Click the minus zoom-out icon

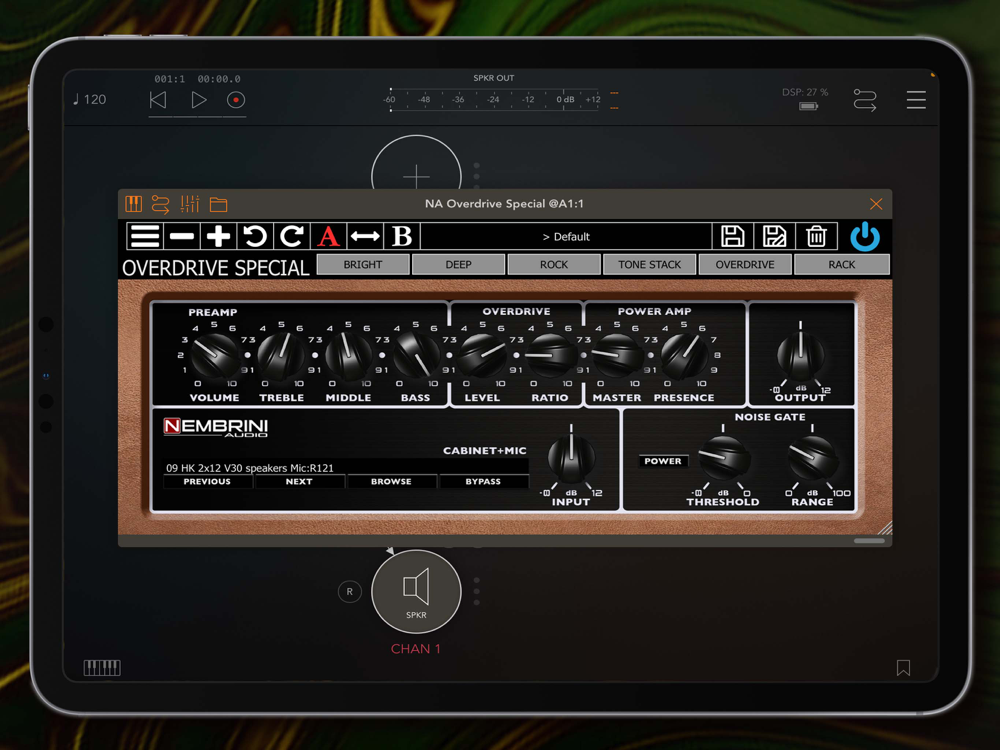coord(182,237)
